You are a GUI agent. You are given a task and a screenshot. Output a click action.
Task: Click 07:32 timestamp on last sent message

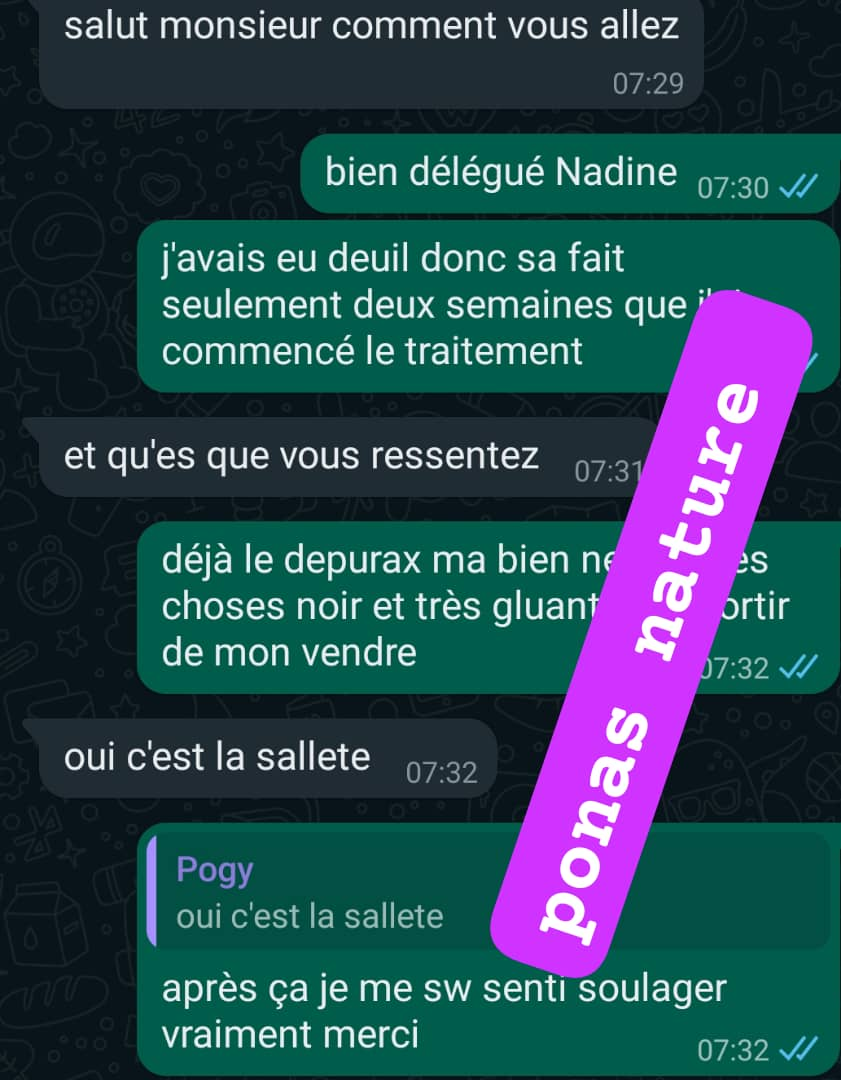click(x=733, y=1050)
